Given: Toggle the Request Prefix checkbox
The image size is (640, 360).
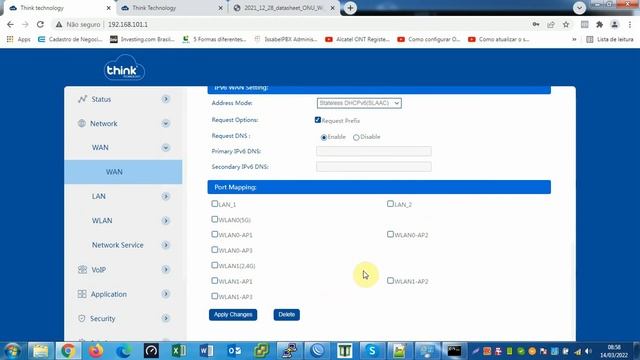Looking at the screenshot, I should tap(318, 120).
